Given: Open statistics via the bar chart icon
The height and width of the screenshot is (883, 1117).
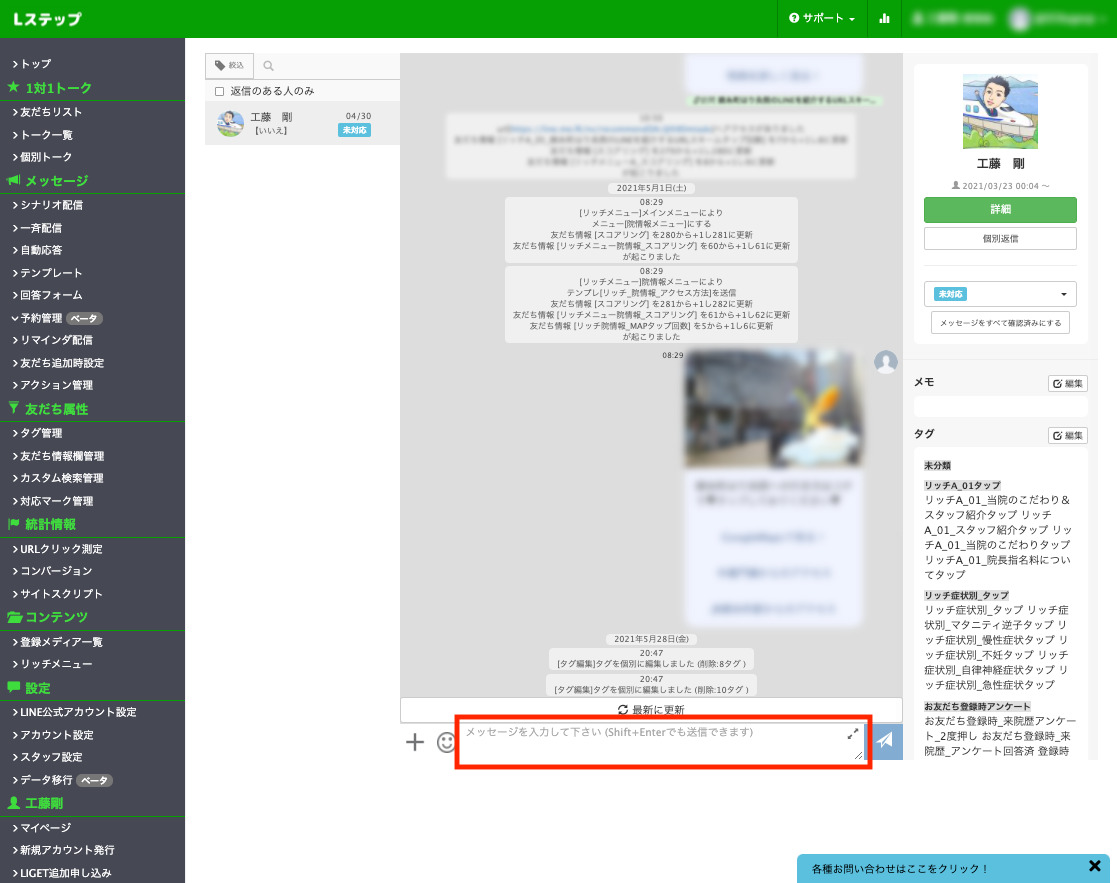Looking at the screenshot, I should click(884, 18).
